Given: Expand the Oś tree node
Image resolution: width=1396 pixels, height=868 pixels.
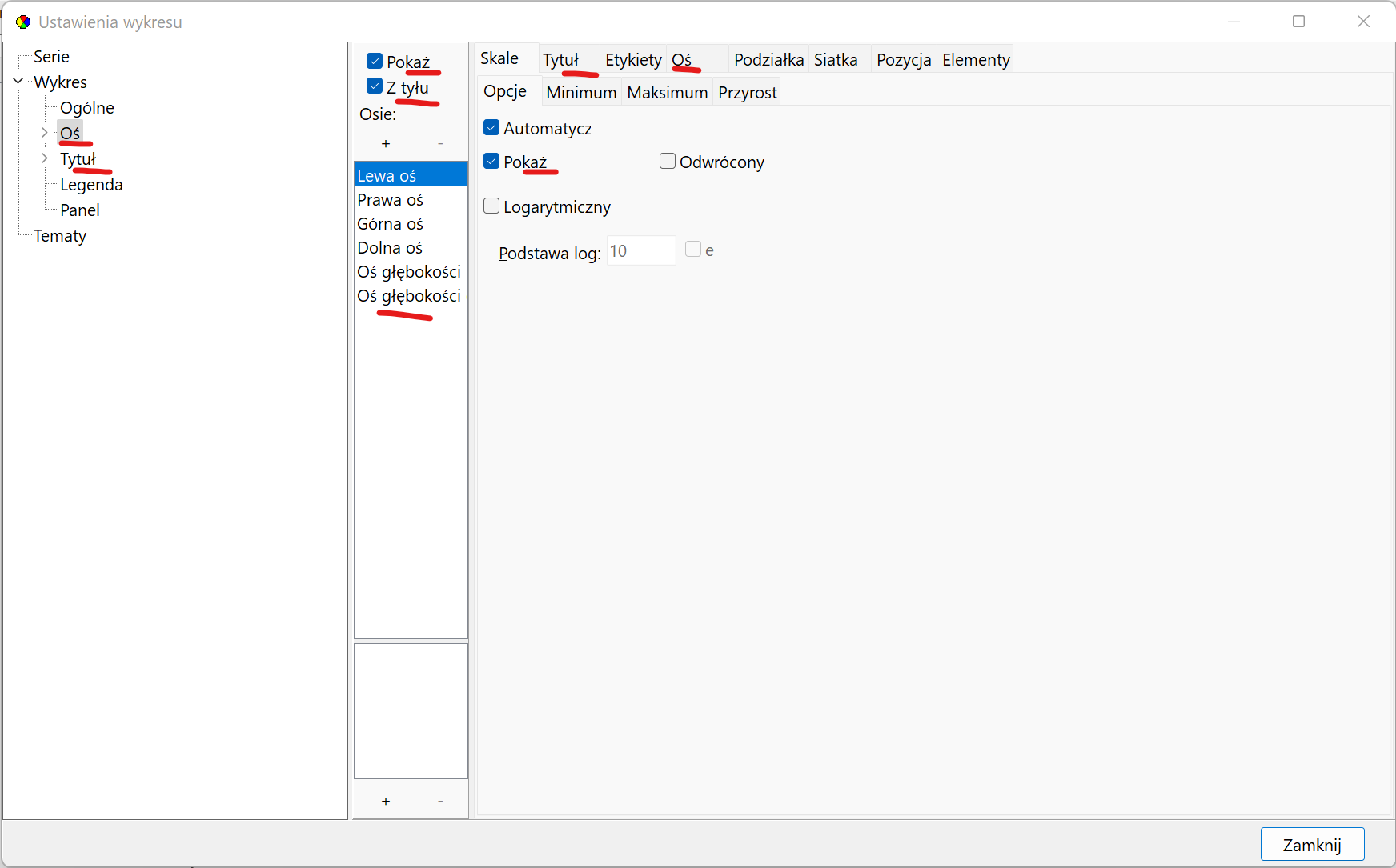Looking at the screenshot, I should point(45,132).
